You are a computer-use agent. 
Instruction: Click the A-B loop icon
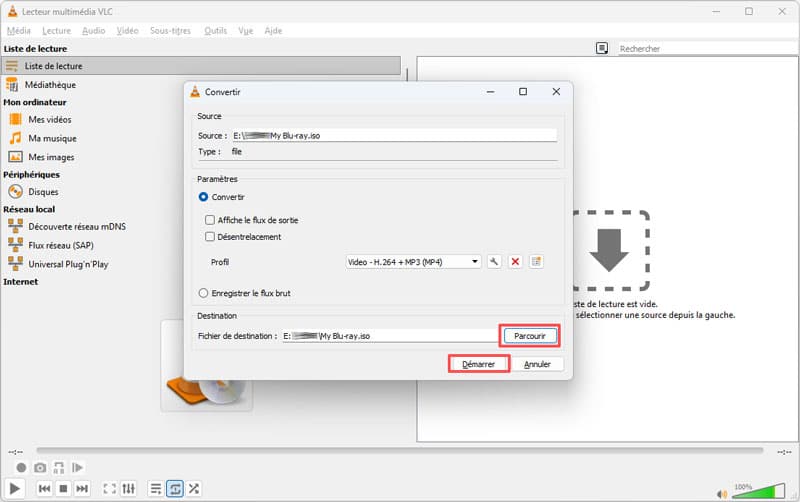(59, 467)
